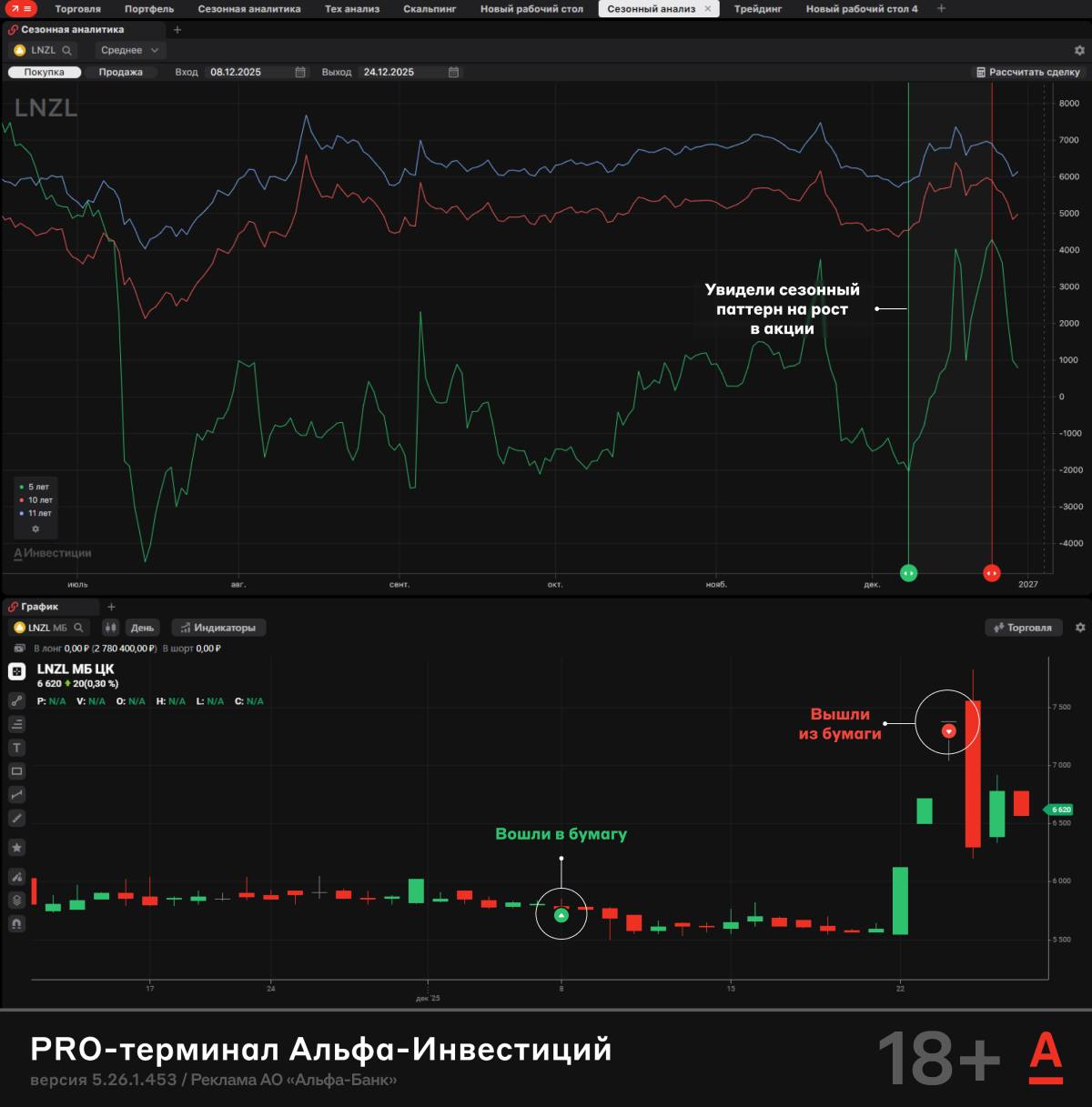Select the Text drawing tool
This screenshot has width=1092, height=1107.
pyautogui.click(x=16, y=748)
